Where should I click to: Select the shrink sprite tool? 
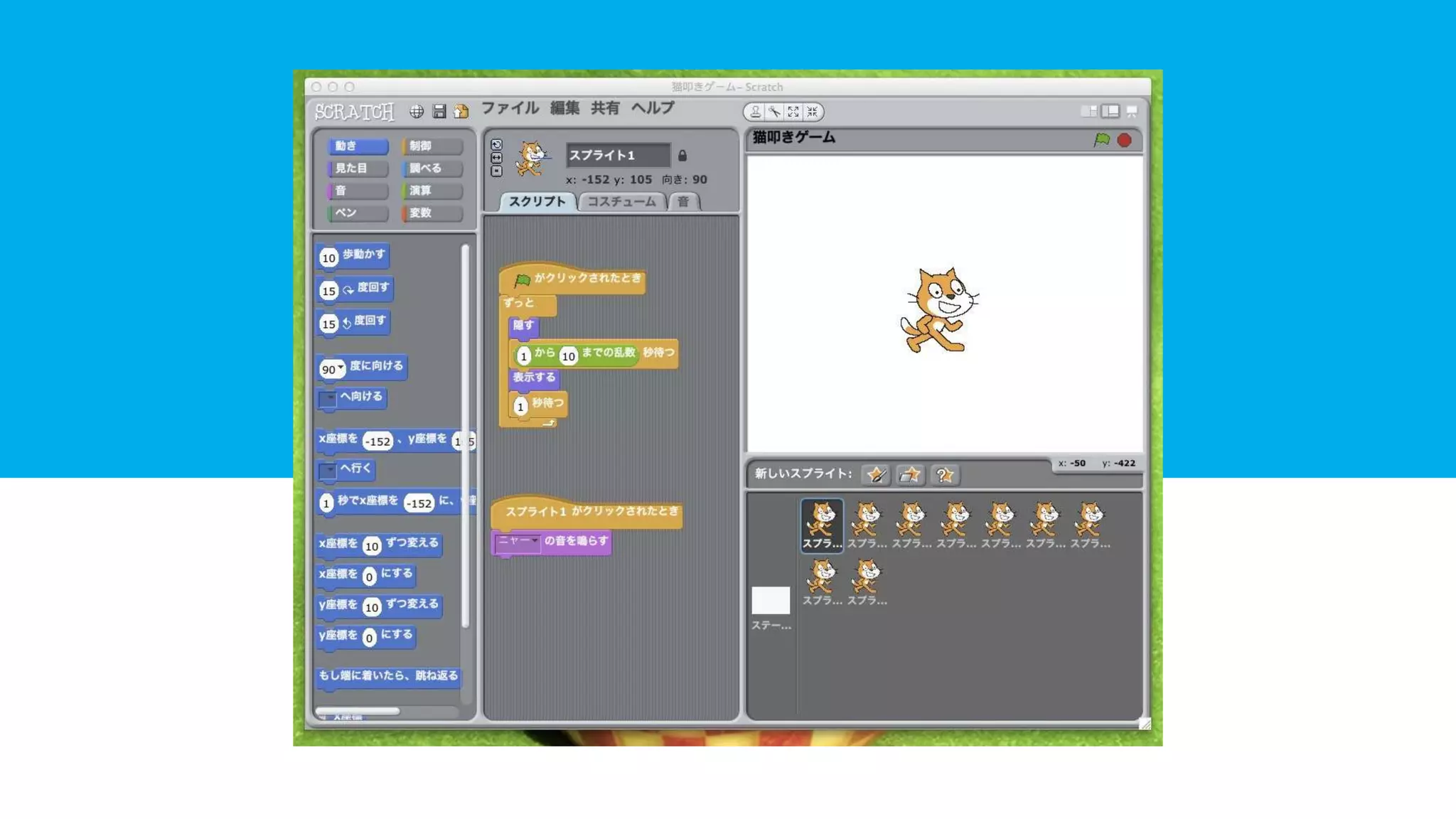(812, 112)
